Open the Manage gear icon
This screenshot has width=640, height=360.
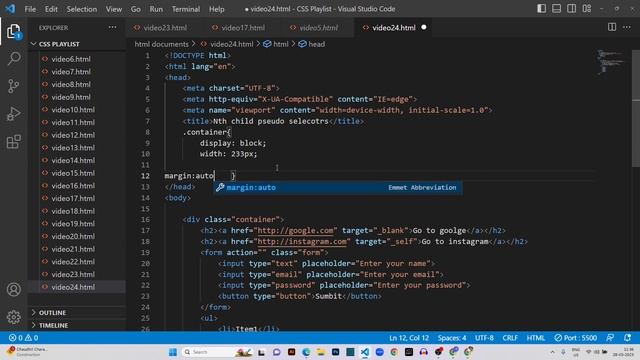(13, 317)
